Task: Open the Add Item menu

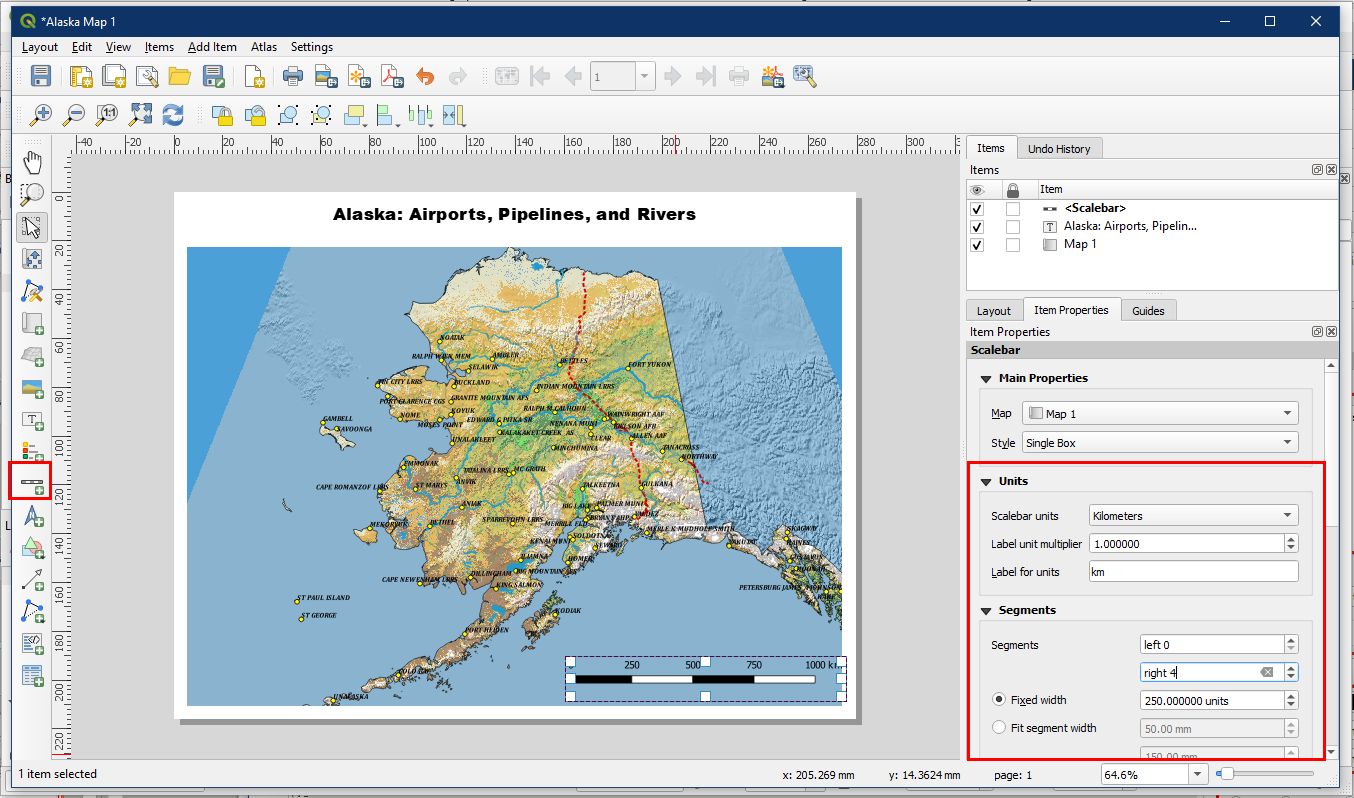Action: pos(212,47)
